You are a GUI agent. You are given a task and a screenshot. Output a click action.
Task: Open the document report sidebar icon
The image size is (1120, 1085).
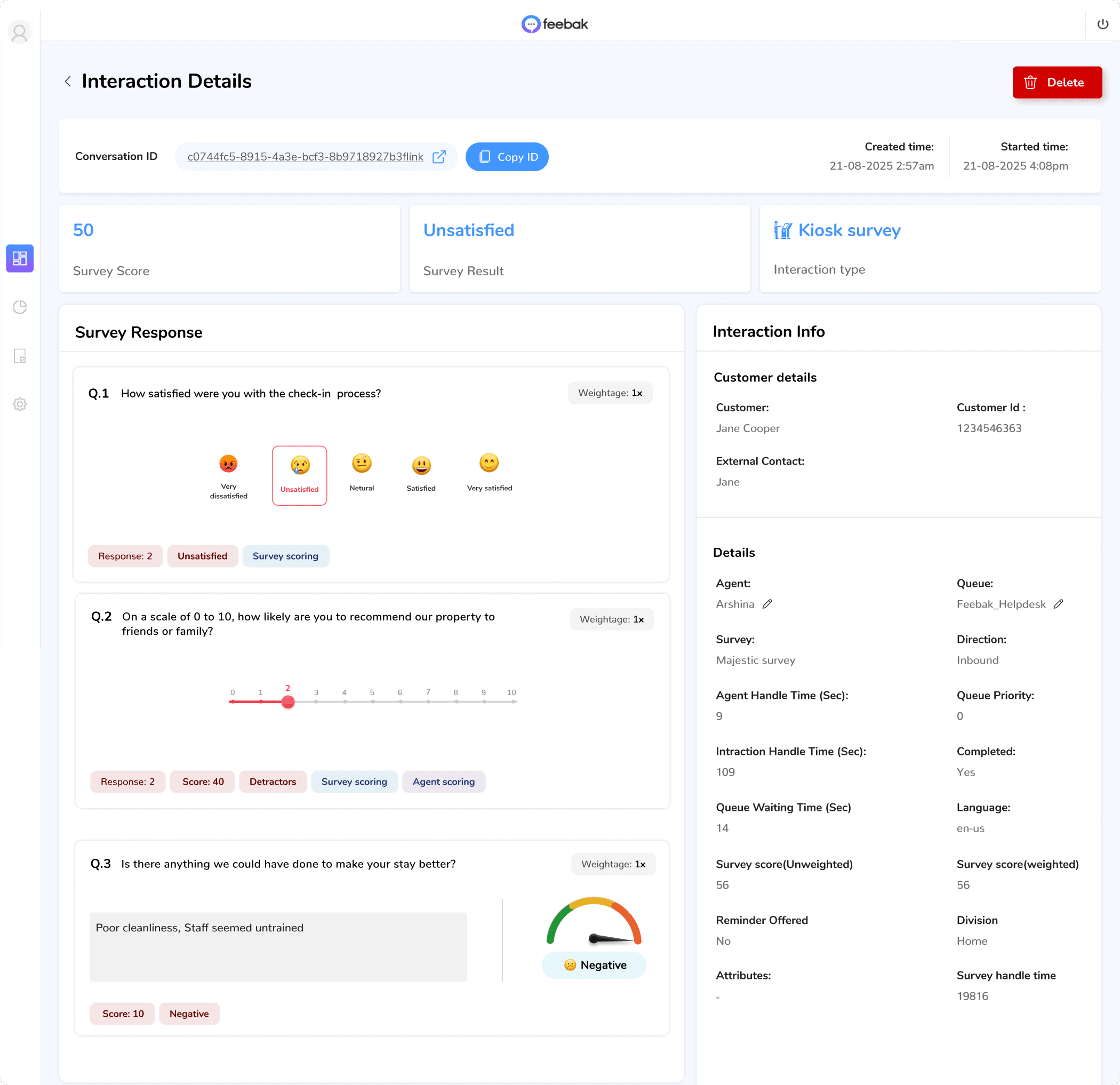[20, 356]
